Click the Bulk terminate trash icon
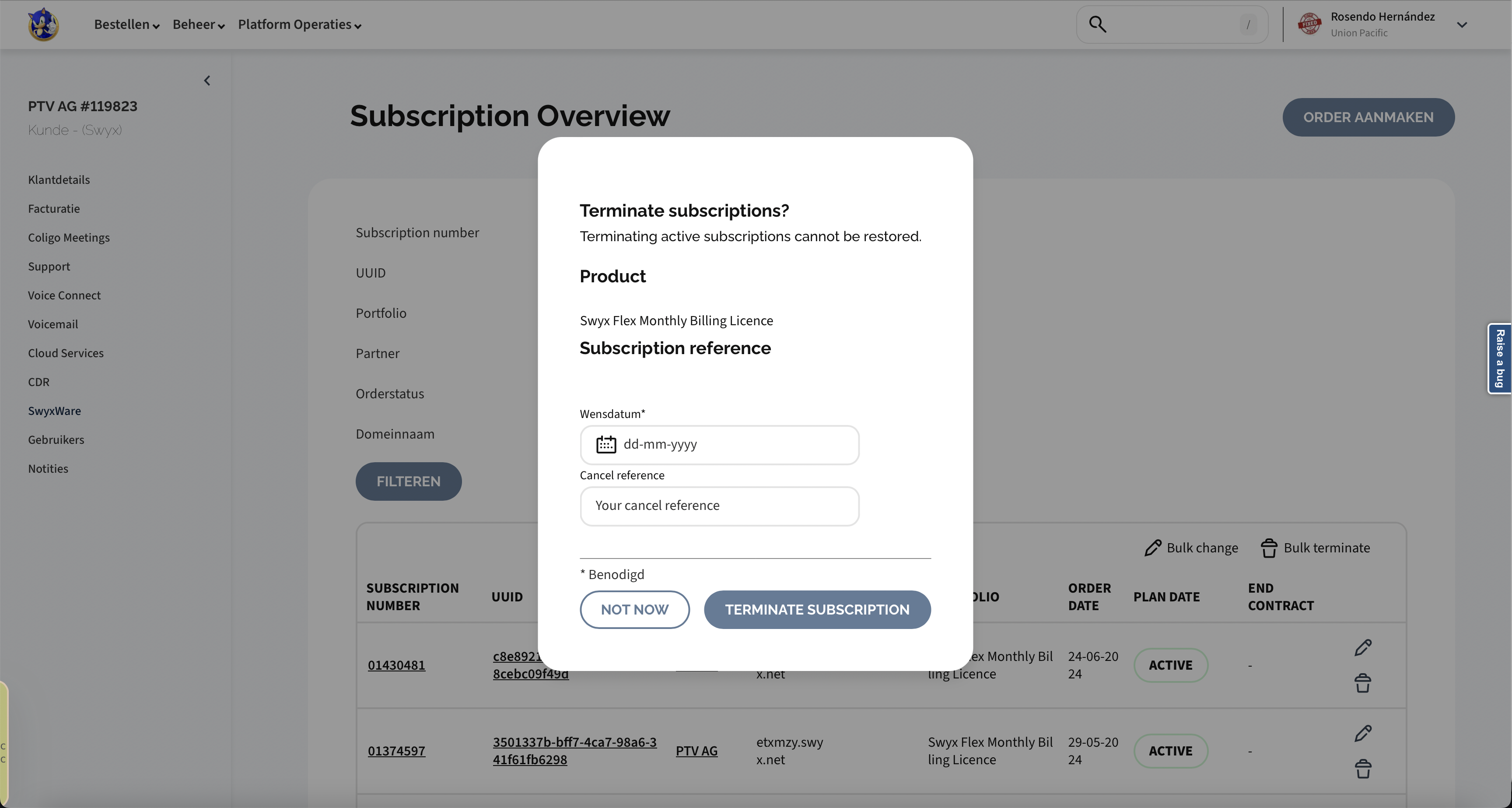The height and width of the screenshot is (808, 1512). click(x=1270, y=547)
